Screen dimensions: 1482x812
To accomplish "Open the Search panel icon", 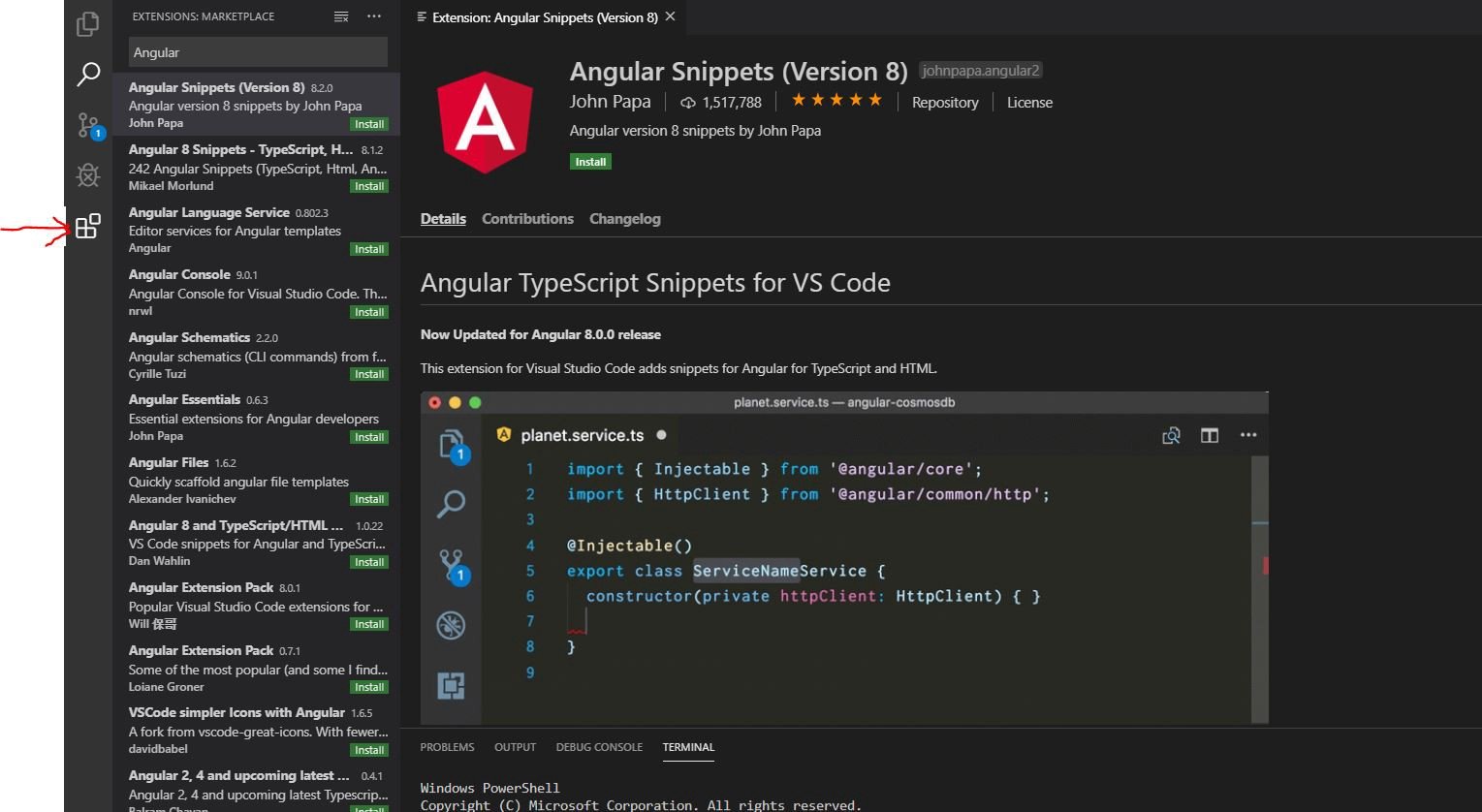I will coord(88,74).
